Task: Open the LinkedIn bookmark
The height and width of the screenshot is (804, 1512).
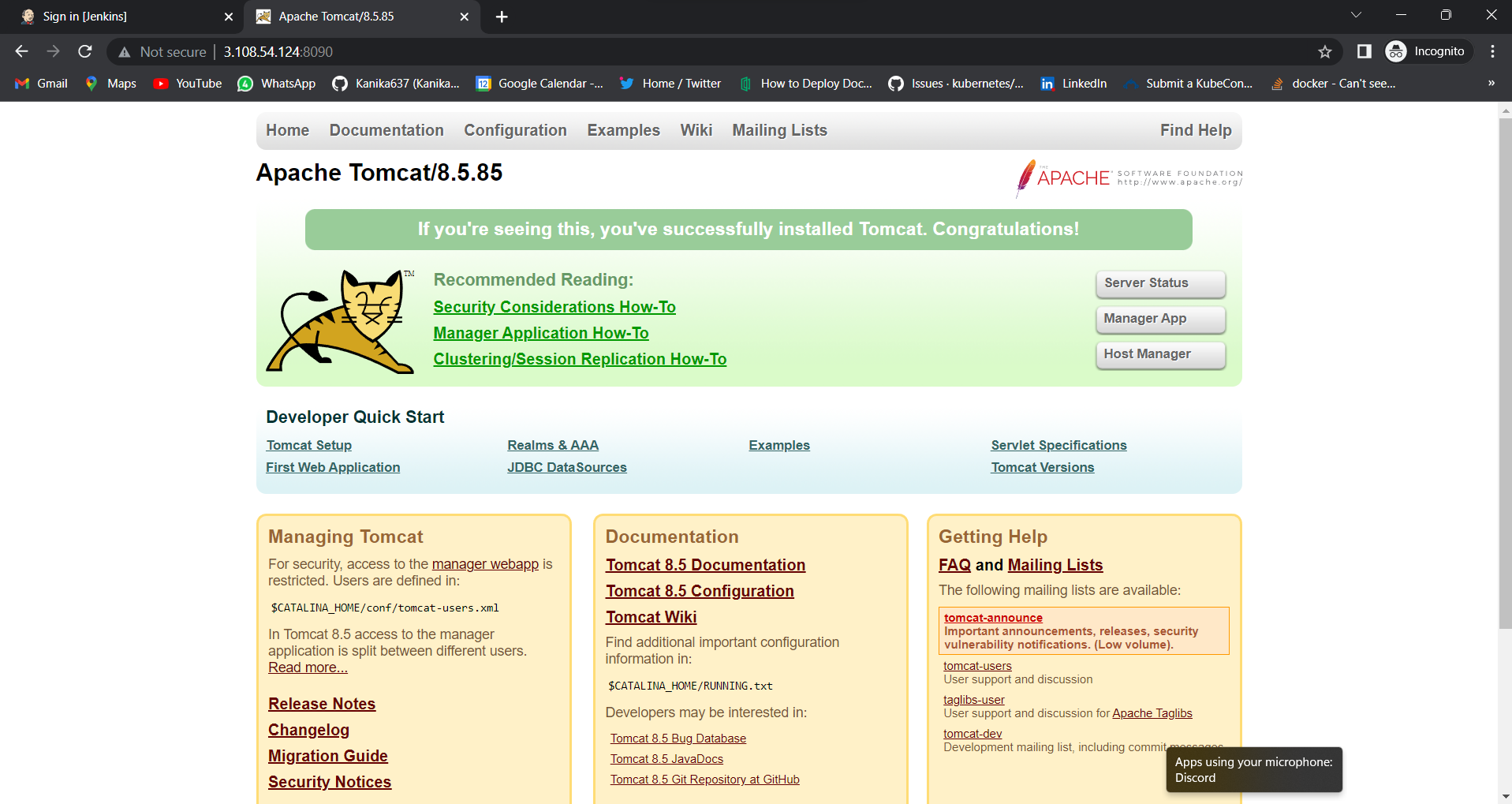Action: coord(1073,84)
